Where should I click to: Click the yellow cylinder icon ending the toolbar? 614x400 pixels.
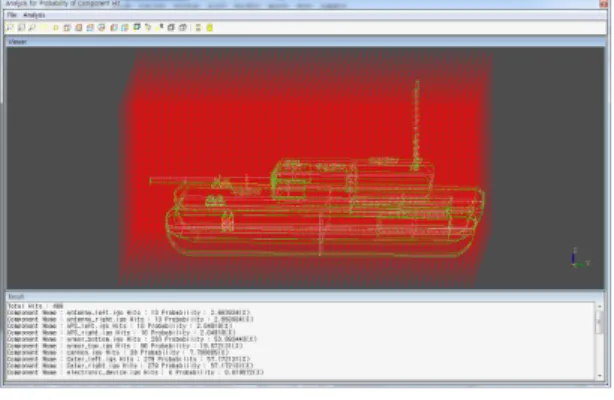point(209,28)
